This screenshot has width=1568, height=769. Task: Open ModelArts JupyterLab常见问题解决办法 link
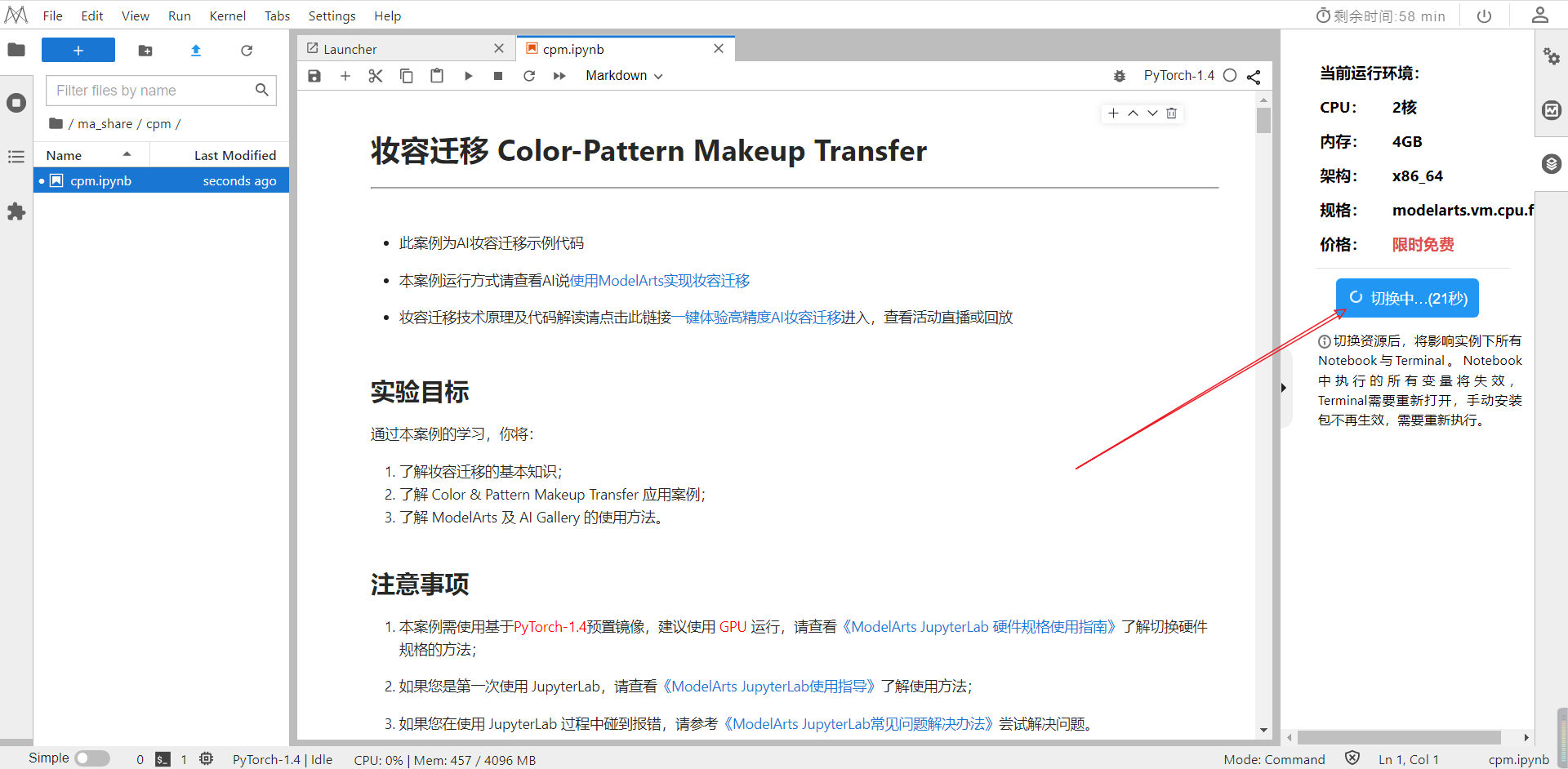pos(858,724)
